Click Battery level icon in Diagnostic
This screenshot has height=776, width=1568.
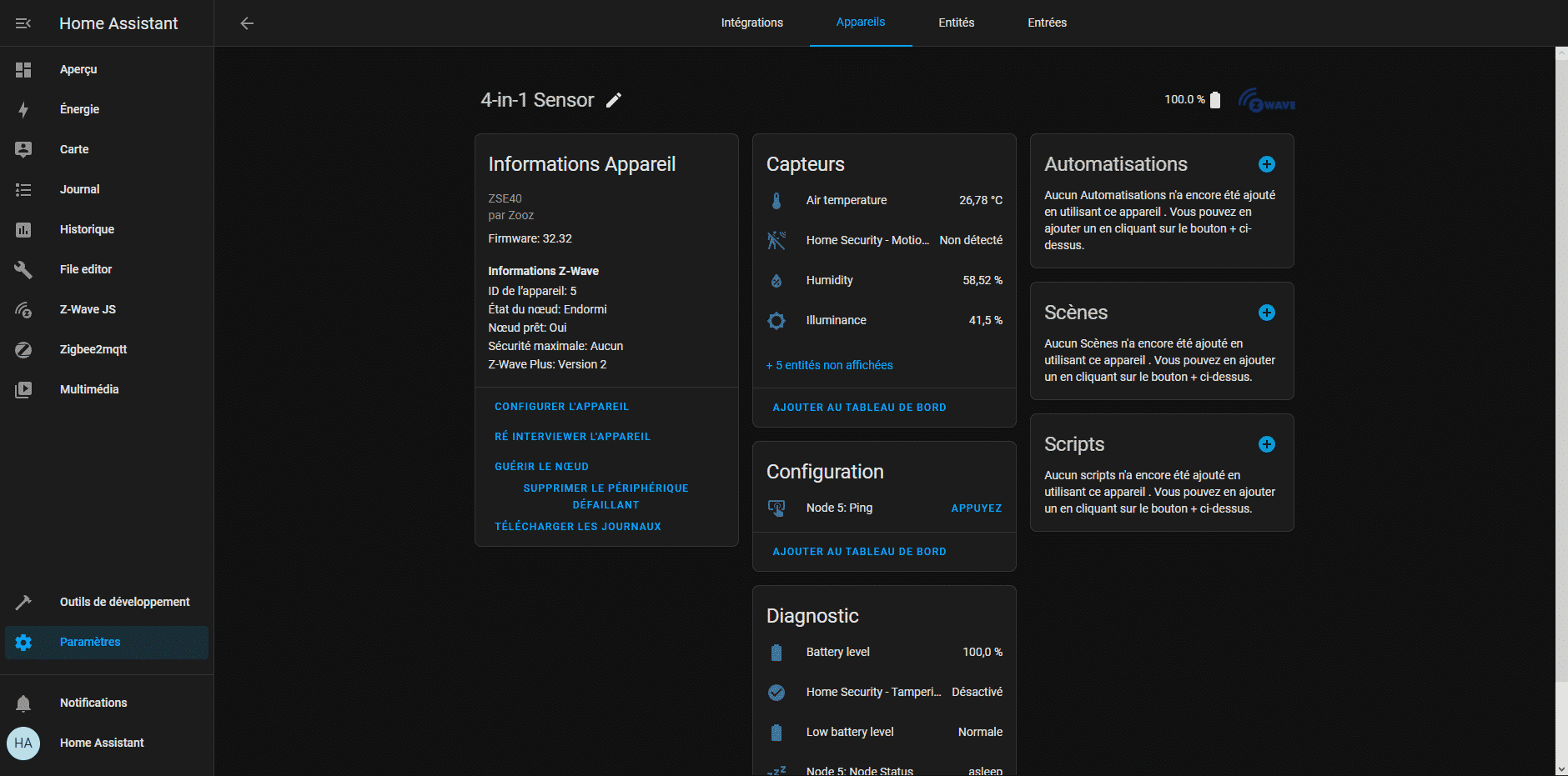(x=776, y=653)
